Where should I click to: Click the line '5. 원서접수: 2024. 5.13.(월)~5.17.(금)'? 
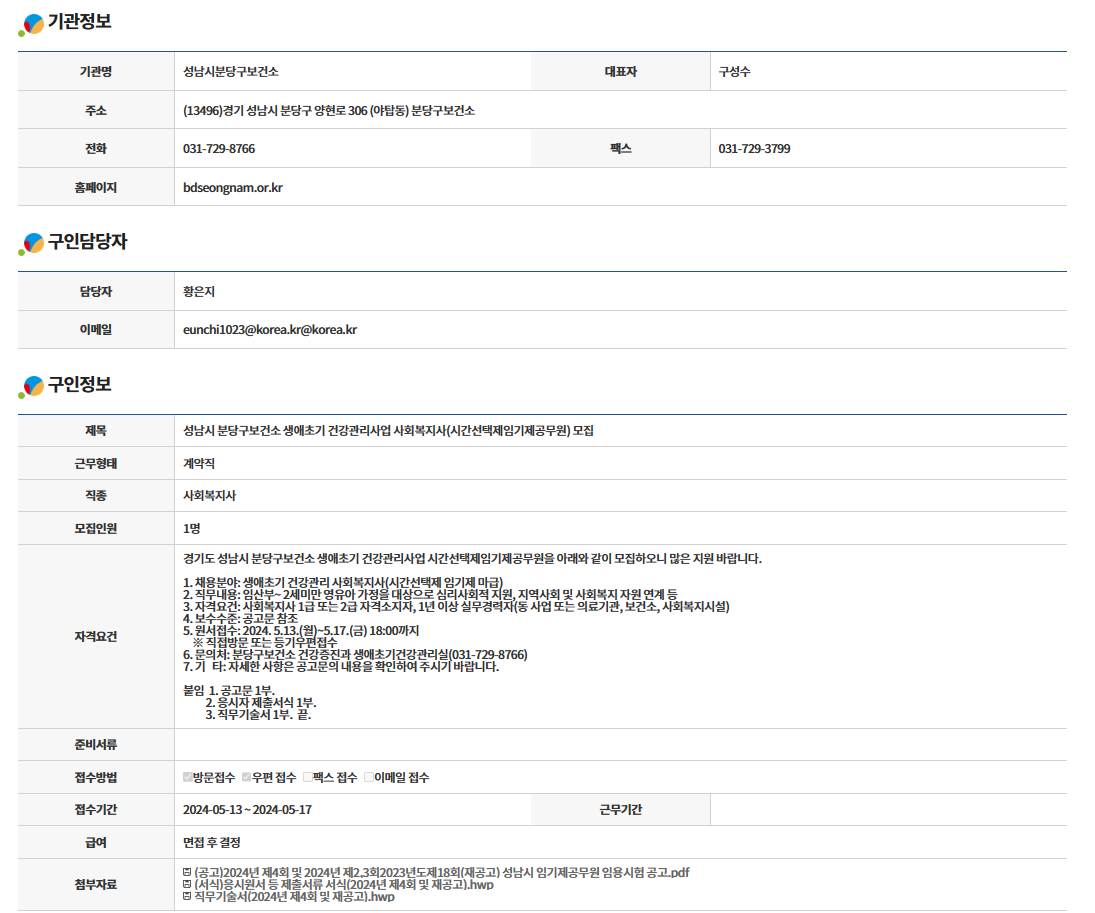coord(301,631)
